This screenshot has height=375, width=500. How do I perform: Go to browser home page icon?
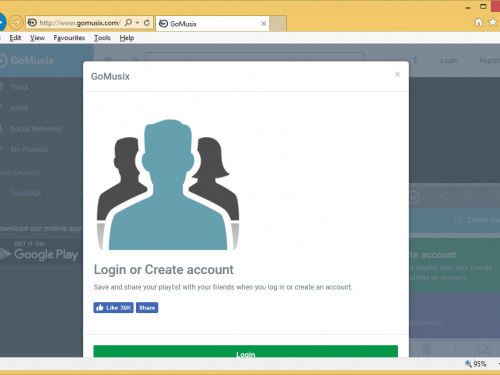[479, 22]
